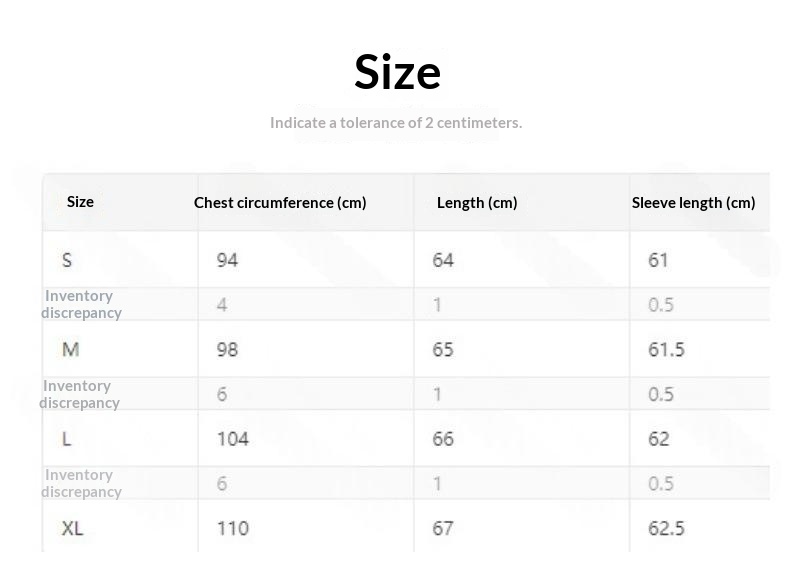Screen dimensions: 790x572
Task: Click the chest value 94 for size S
Action: [x=227, y=260]
